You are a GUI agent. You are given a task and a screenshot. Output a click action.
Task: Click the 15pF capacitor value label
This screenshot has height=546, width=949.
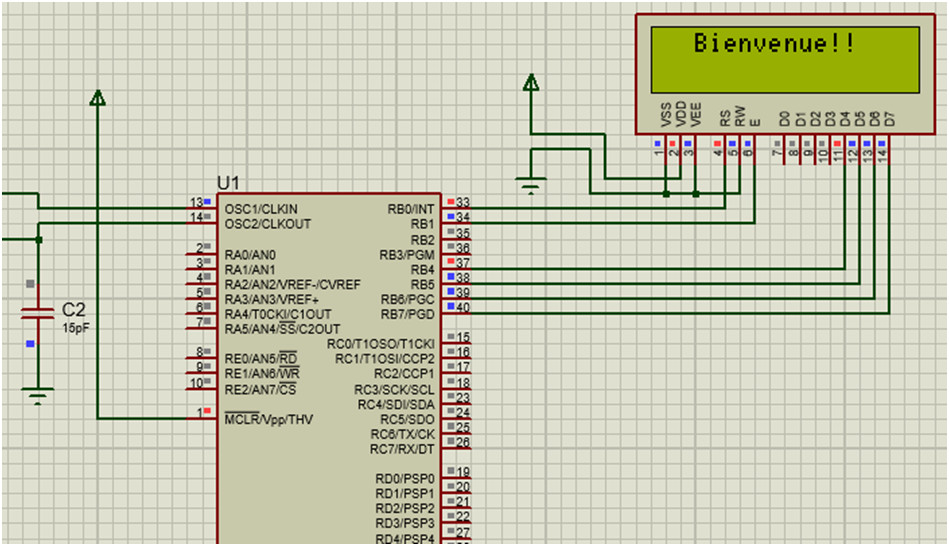76,327
